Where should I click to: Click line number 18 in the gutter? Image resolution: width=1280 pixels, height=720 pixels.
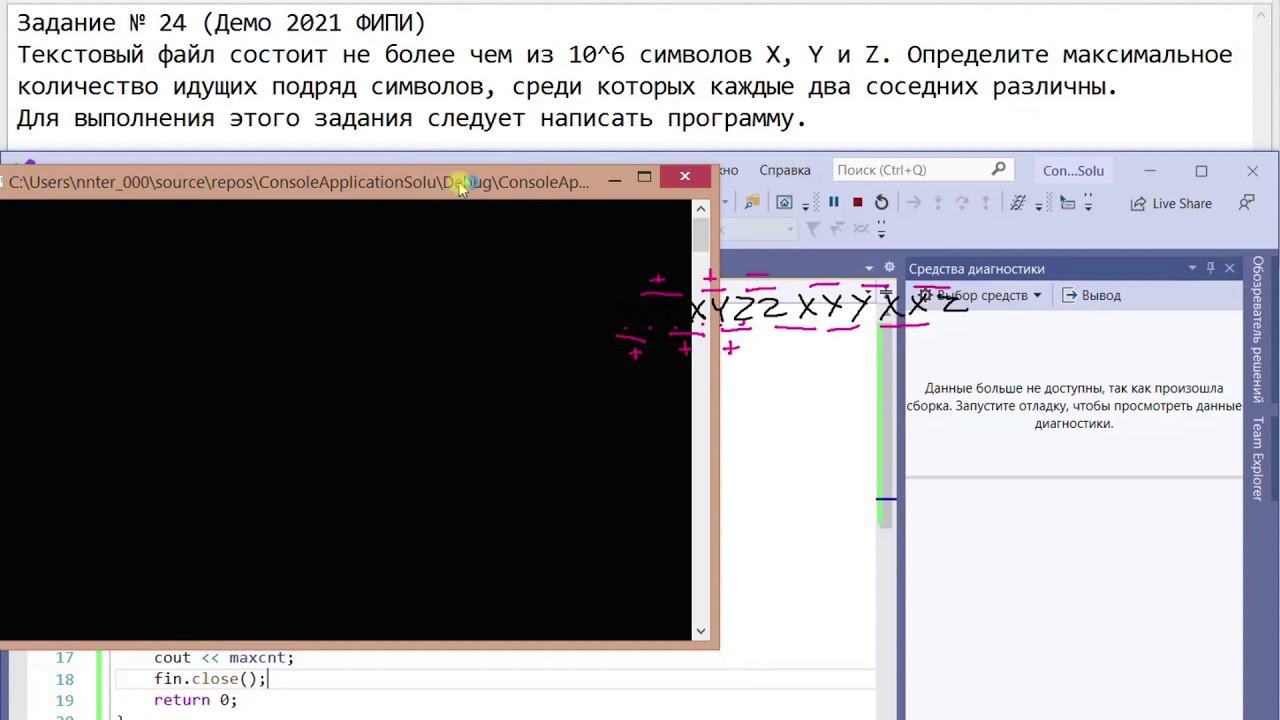pyautogui.click(x=65, y=678)
